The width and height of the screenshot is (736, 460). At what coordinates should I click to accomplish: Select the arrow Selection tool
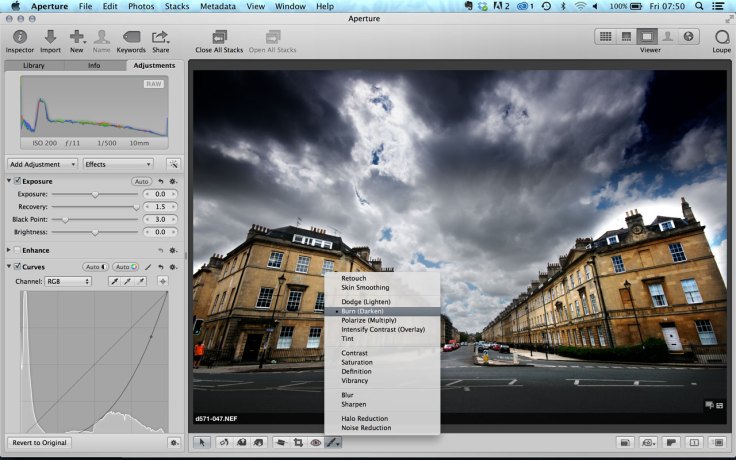[x=202, y=442]
